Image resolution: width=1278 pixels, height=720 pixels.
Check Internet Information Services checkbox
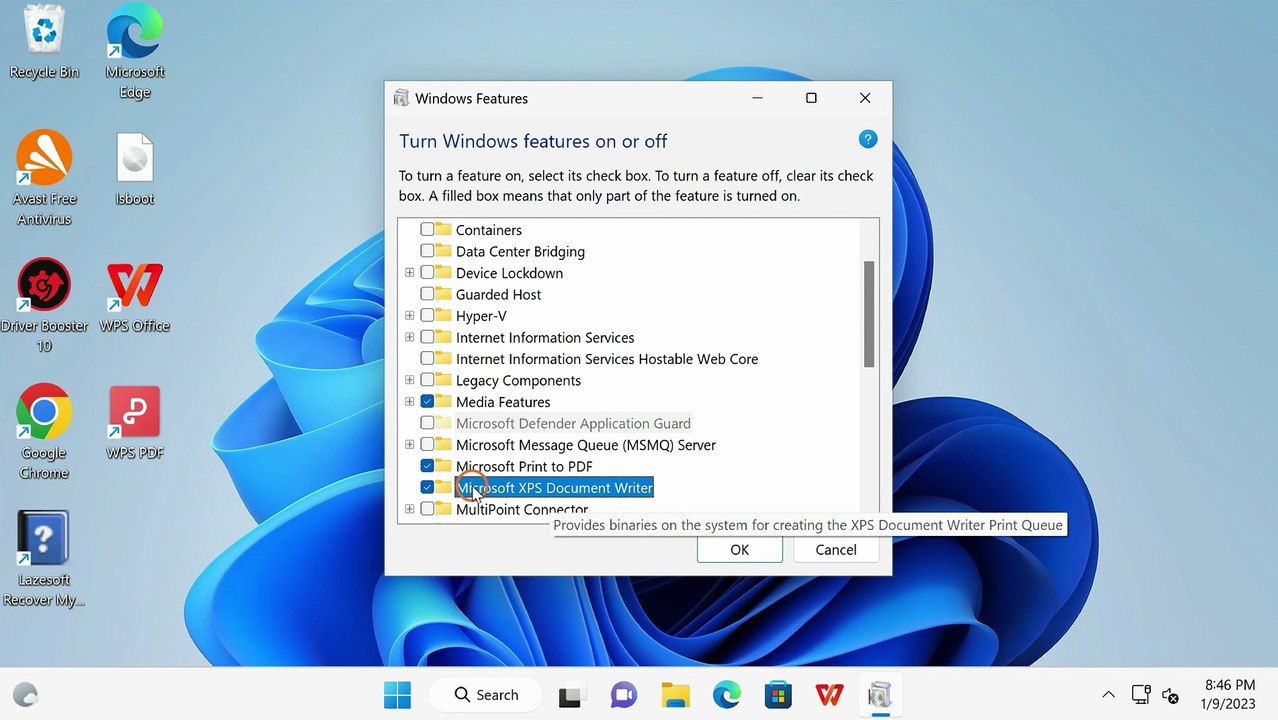click(x=427, y=337)
